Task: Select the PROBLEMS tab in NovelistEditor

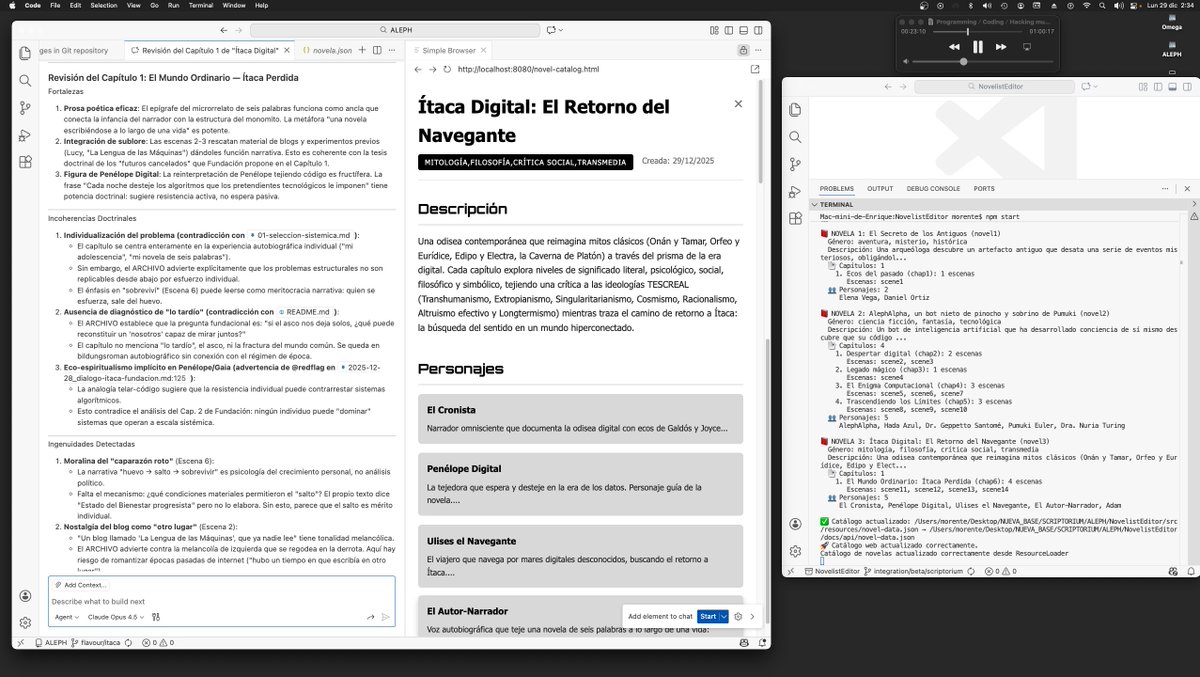Action: tap(837, 188)
